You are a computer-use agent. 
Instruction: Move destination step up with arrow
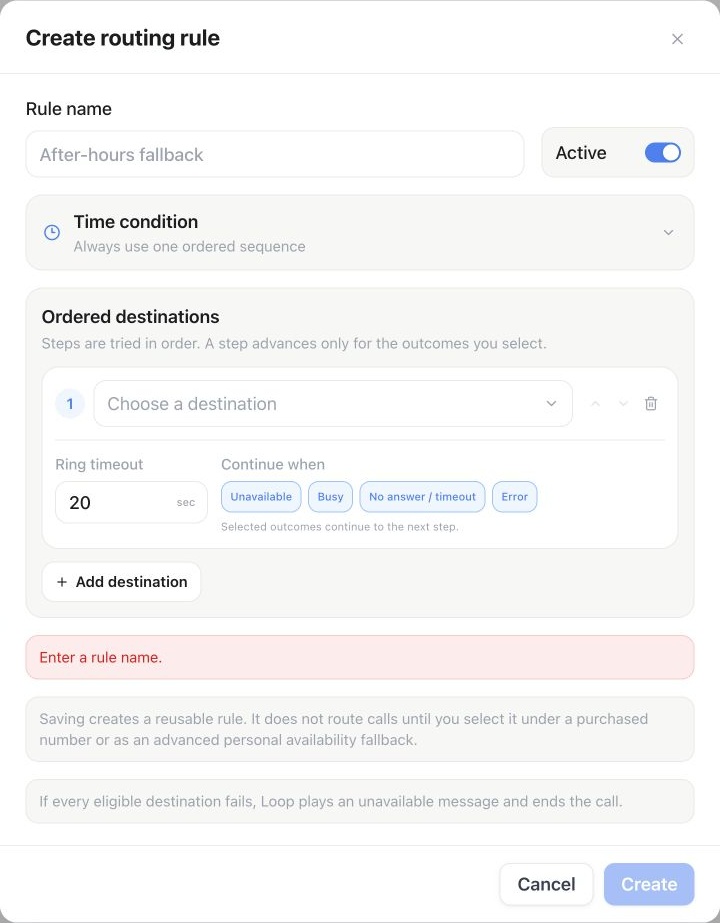595,404
